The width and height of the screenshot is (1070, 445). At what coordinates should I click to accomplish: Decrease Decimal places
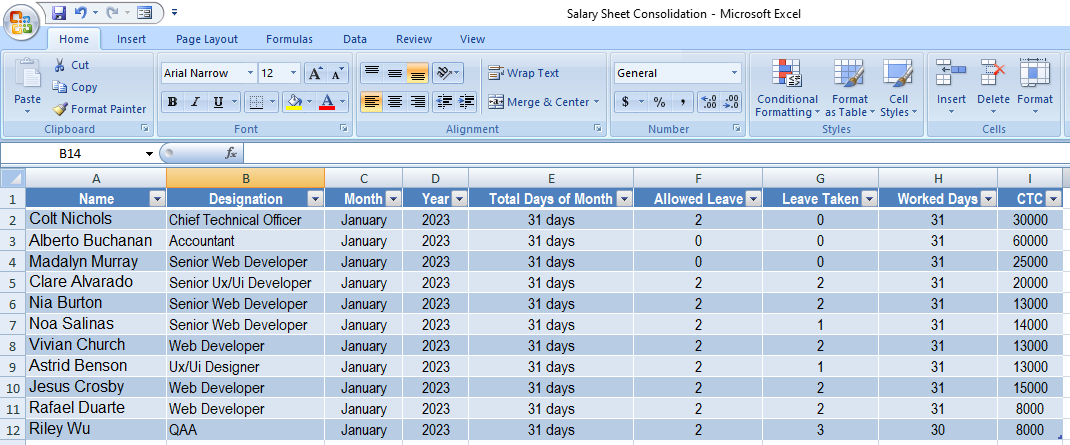732,102
